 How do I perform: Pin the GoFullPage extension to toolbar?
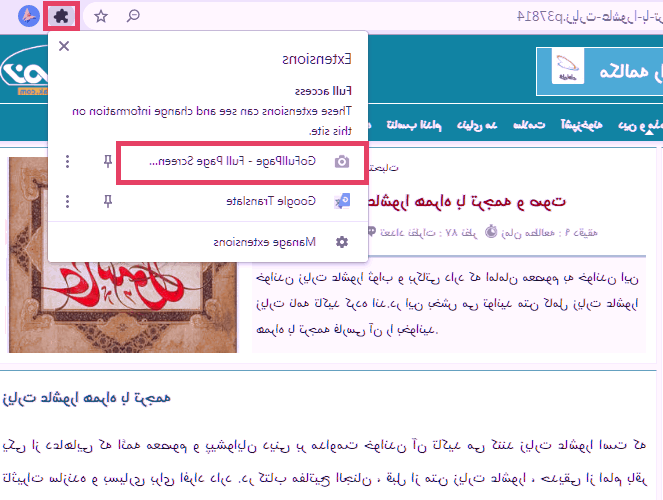pyautogui.click(x=108, y=162)
